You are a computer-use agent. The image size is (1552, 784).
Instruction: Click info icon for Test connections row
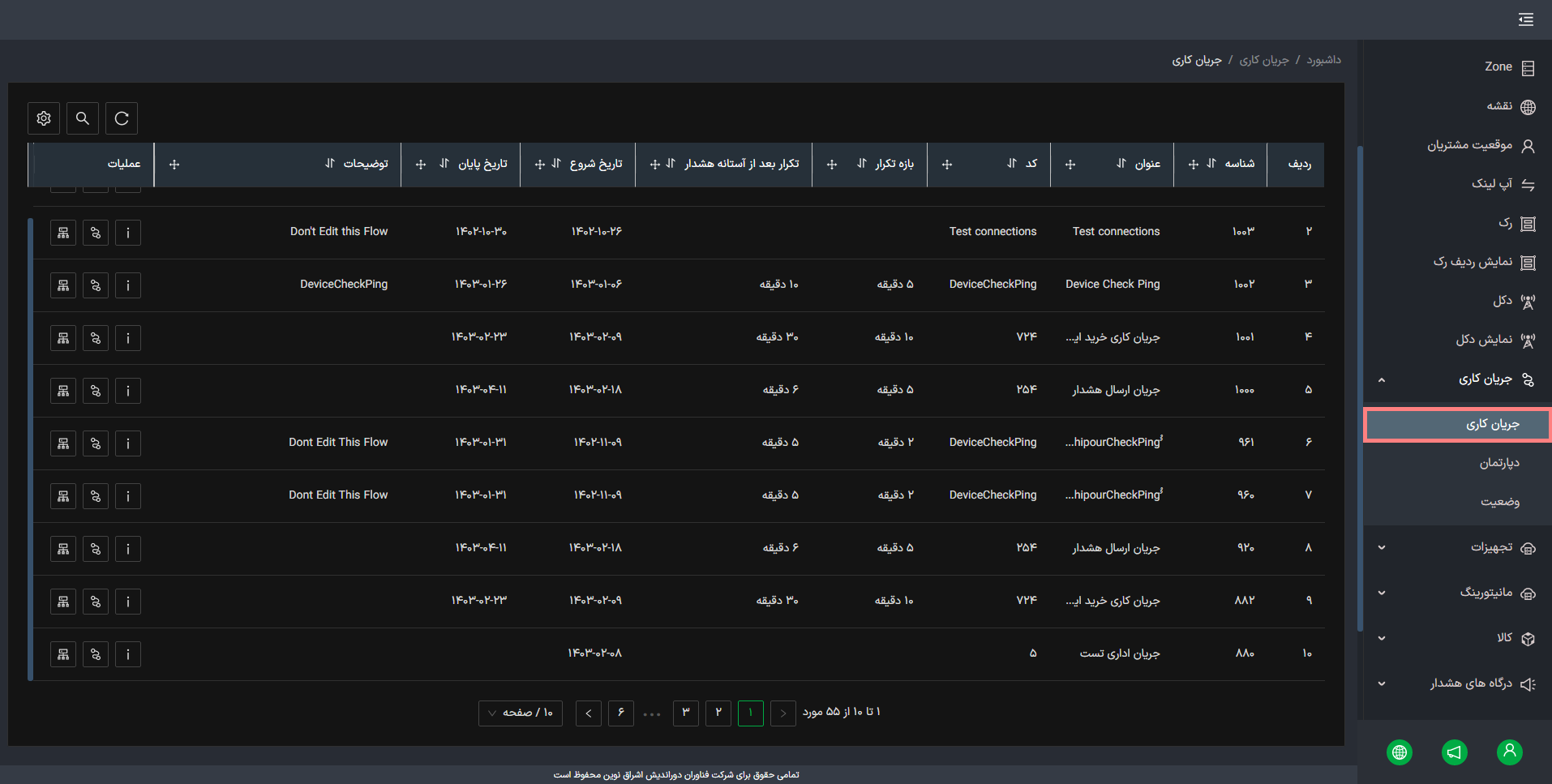(x=128, y=233)
